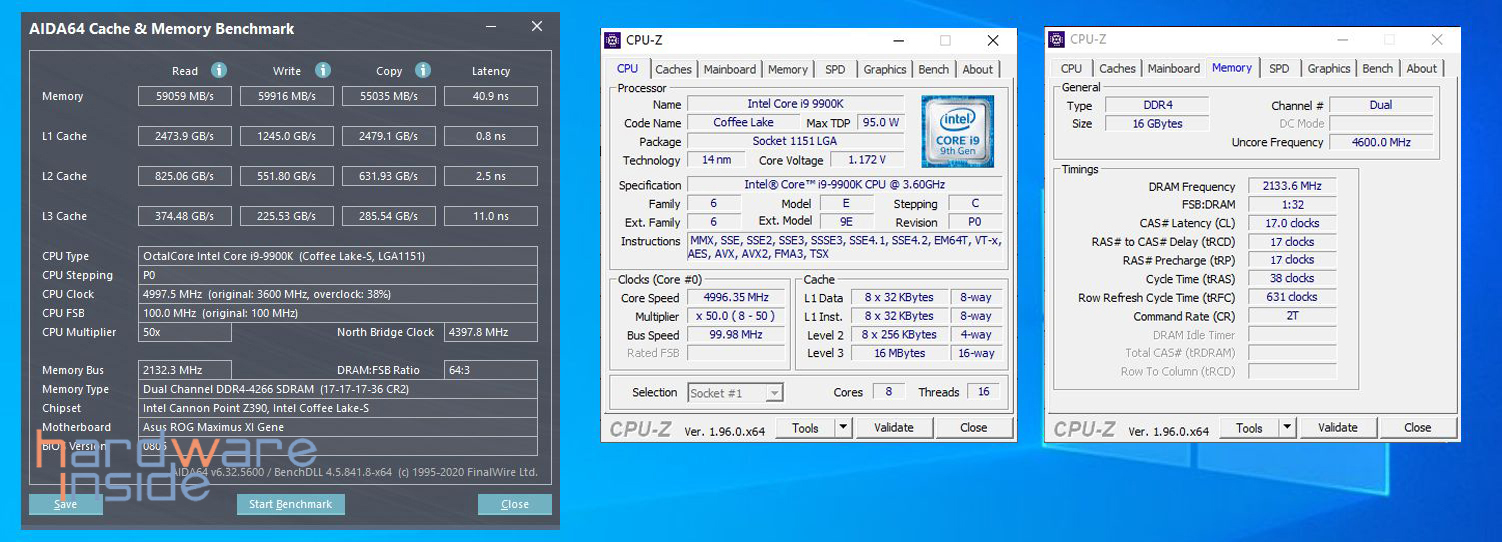The image size is (1502, 542).
Task: Close AIDA64 window with the title X
Action: (x=537, y=27)
